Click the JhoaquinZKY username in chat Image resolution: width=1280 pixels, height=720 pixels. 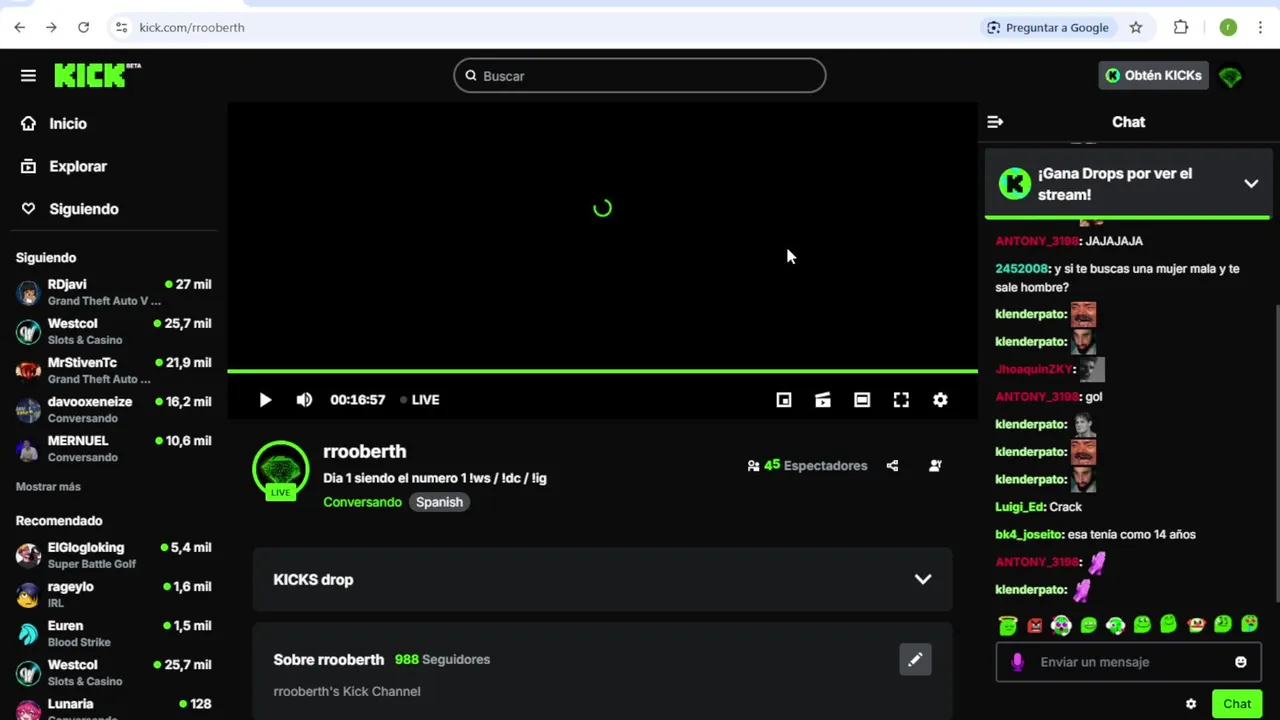(x=1034, y=369)
